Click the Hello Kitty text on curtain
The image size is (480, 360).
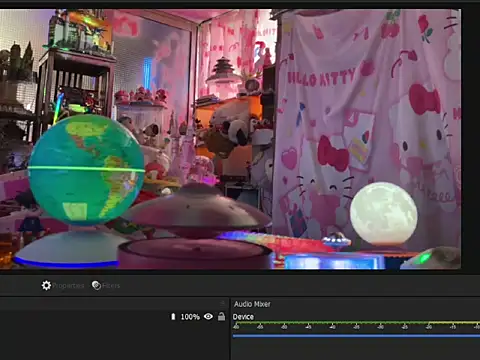[x=321, y=78]
